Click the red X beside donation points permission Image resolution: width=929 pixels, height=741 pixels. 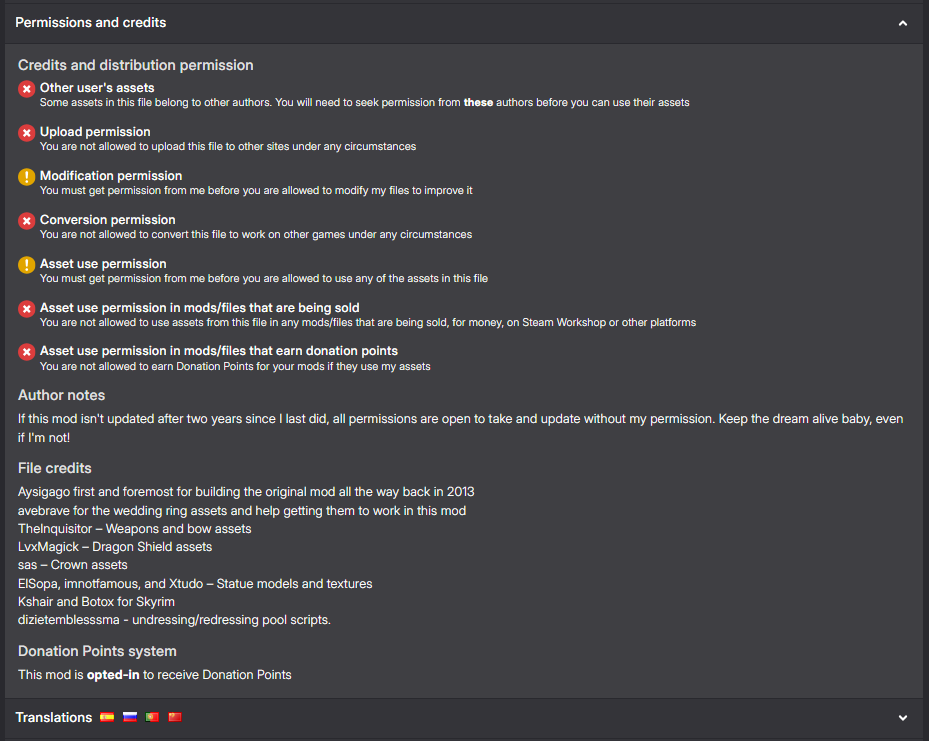point(27,352)
